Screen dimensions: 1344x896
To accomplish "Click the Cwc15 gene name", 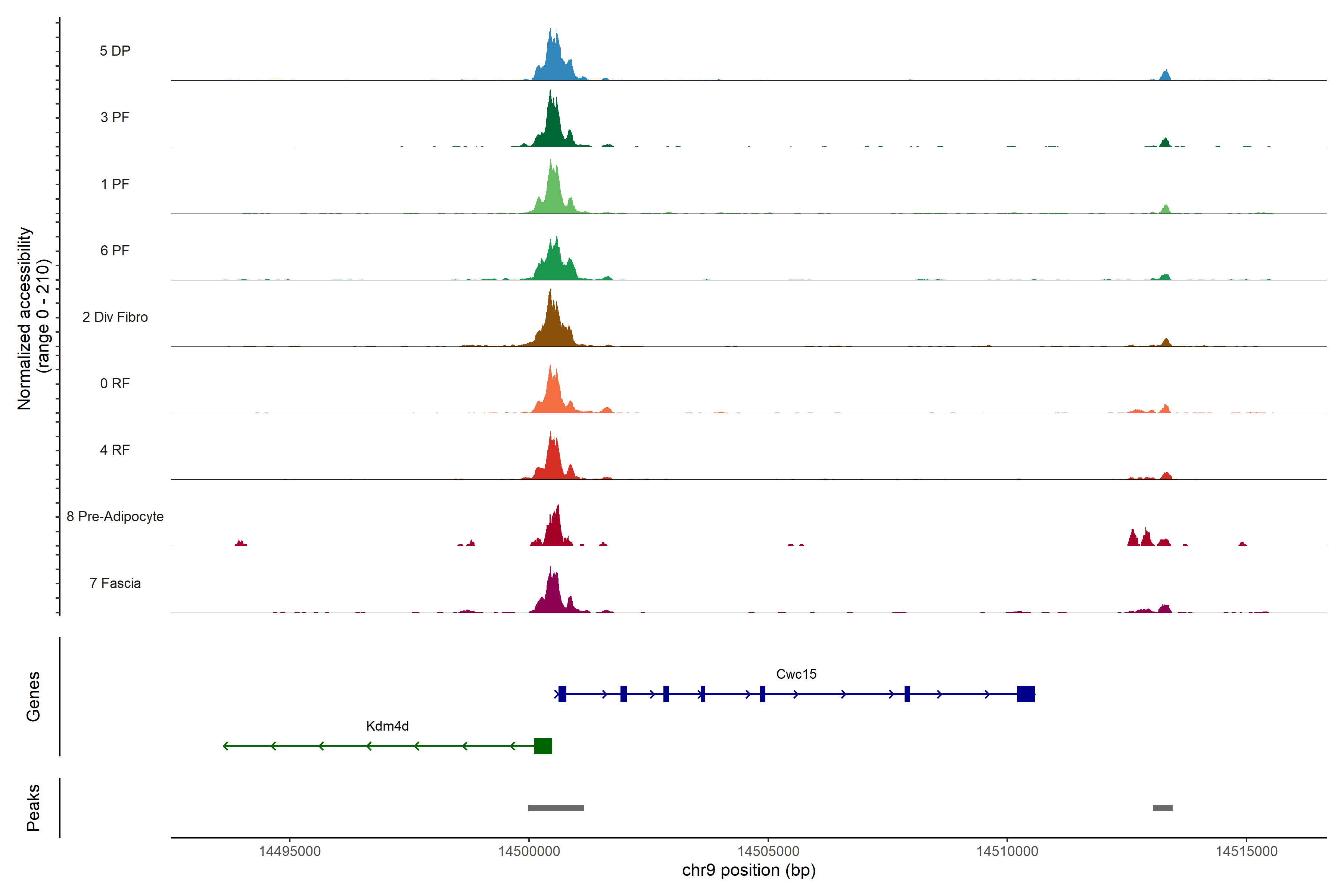I will pos(796,674).
